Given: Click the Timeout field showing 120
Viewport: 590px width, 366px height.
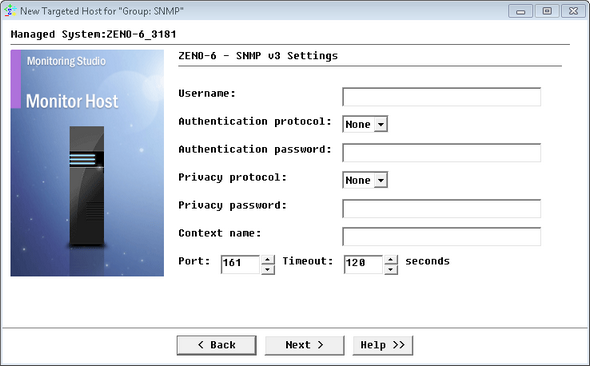Looking at the screenshot, I should (363, 264).
